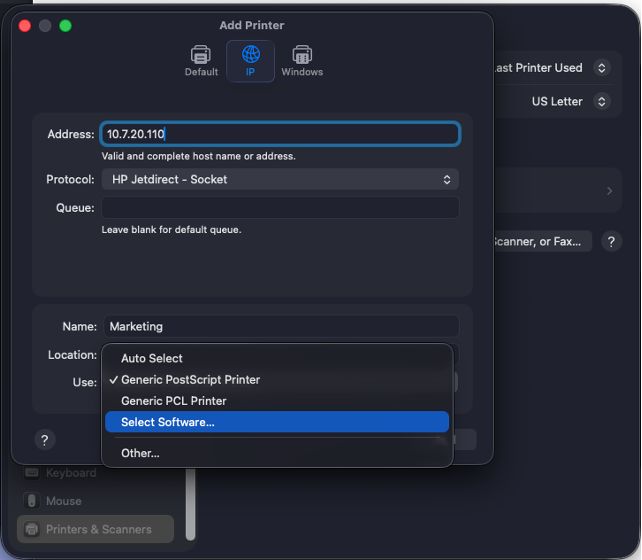Click the Name field containing Marketing
This screenshot has height=560, width=642.
[x=280, y=326]
